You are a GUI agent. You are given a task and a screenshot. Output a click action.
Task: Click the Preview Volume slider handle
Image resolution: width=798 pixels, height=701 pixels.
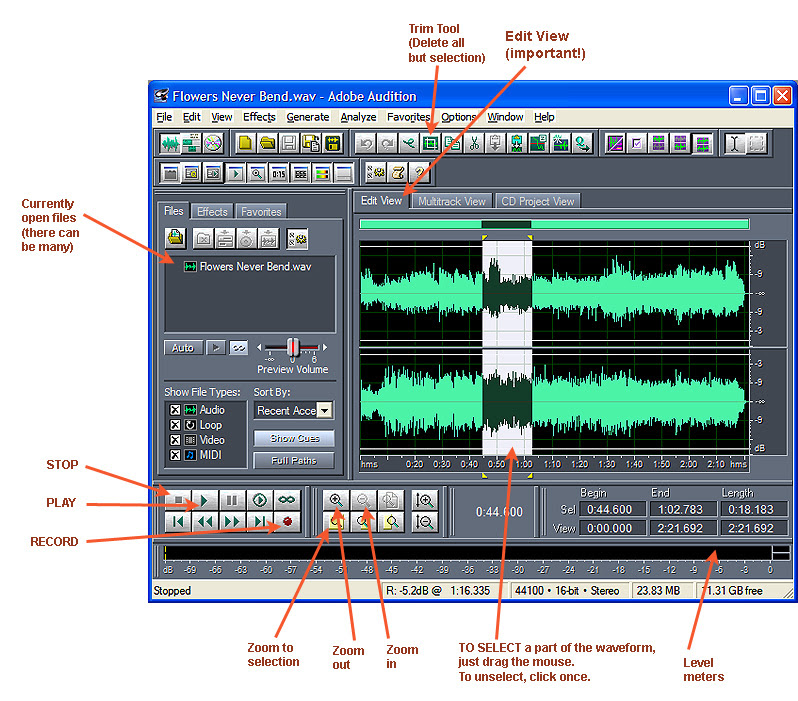click(293, 347)
